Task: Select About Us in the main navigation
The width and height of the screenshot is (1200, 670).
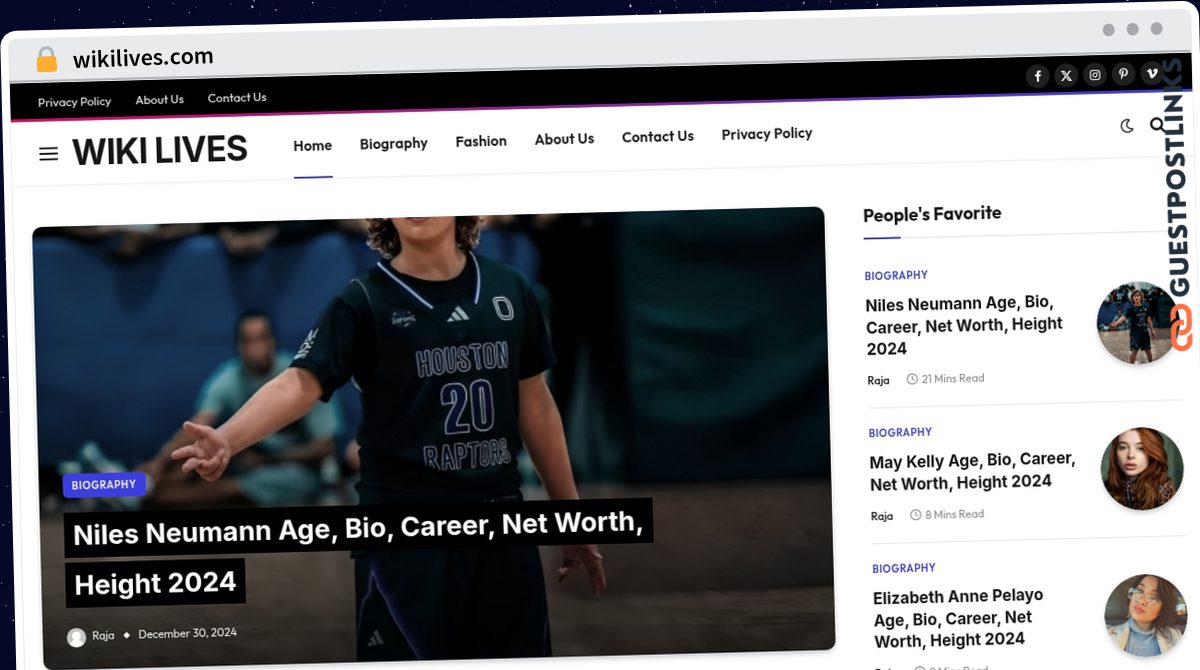Action: click(564, 140)
